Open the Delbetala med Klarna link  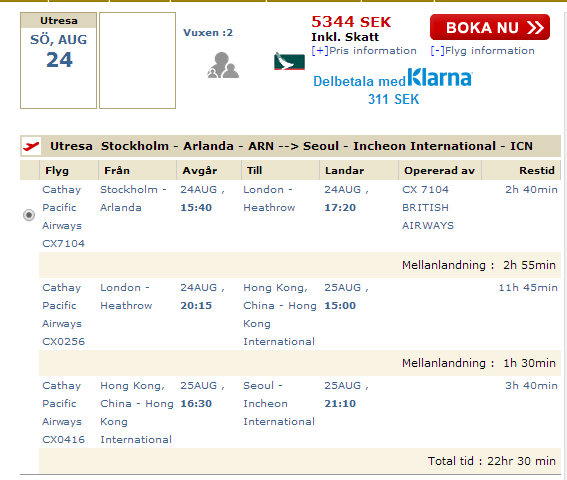click(x=393, y=78)
